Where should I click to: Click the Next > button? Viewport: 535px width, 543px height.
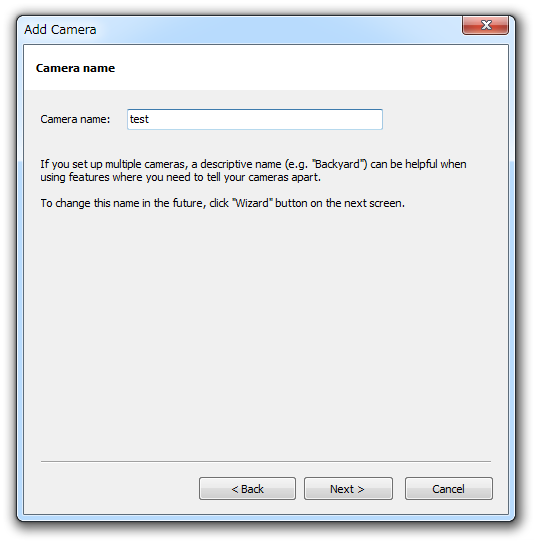click(348, 488)
